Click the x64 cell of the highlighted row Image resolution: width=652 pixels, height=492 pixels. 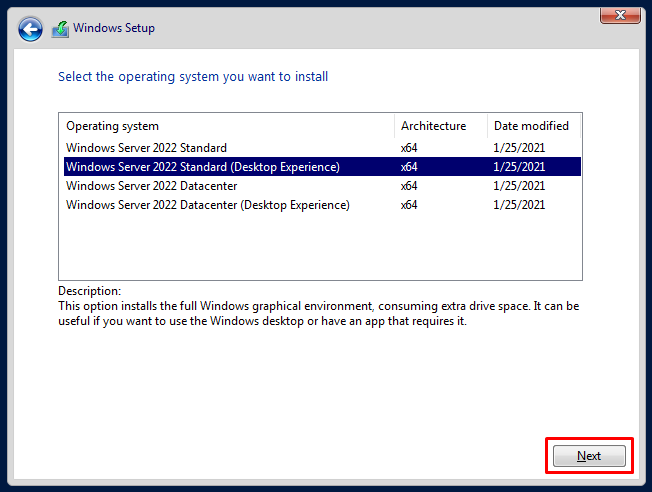click(x=409, y=167)
